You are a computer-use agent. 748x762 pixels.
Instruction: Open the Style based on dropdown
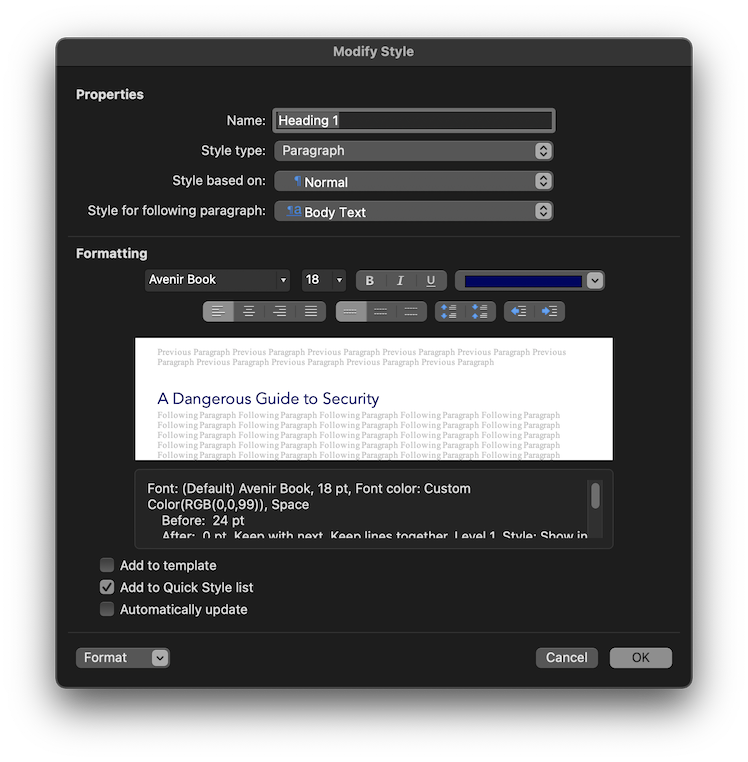pos(413,182)
